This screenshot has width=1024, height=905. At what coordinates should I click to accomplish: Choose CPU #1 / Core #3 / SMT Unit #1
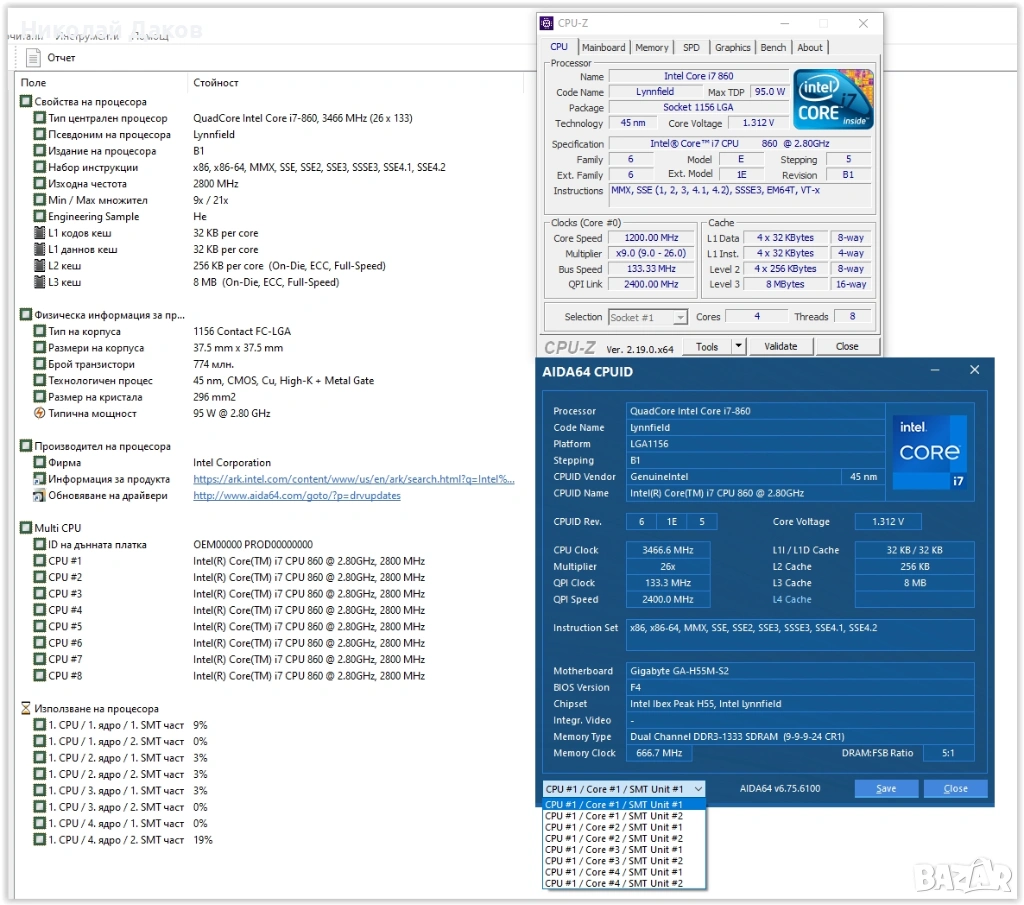(614, 849)
